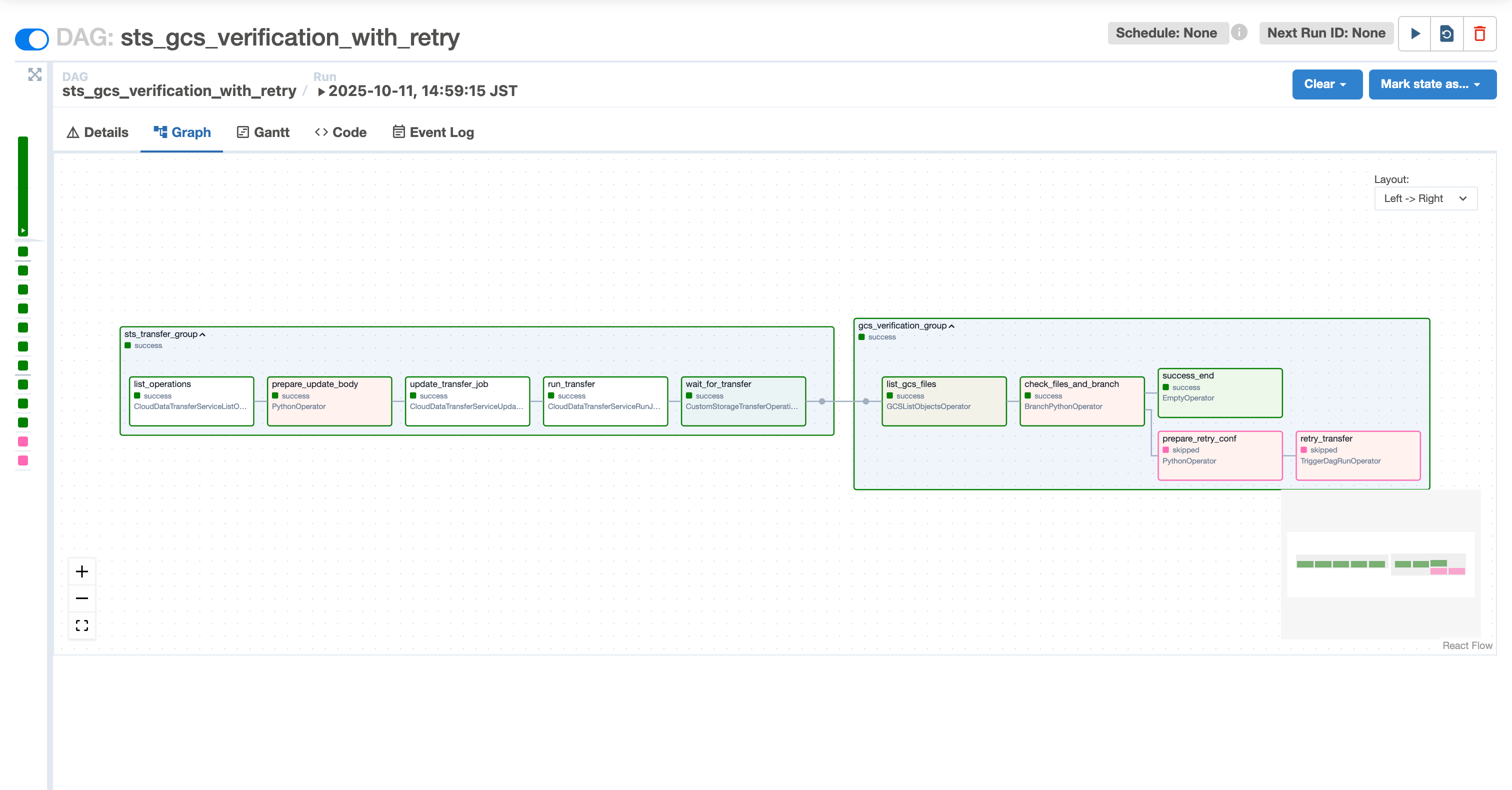Screen dimensions: 1512x790
Task: Click the fit view icon
Action: point(82,625)
